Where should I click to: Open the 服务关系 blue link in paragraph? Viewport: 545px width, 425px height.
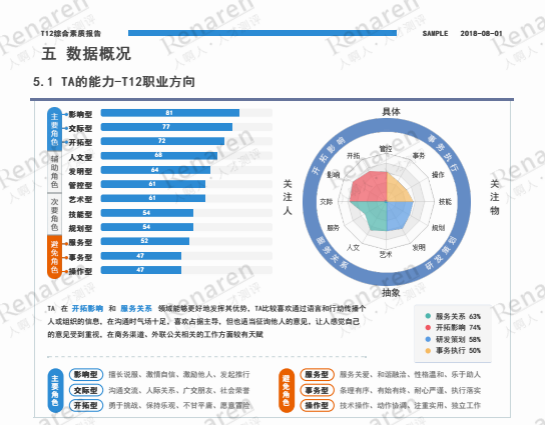click(136, 309)
